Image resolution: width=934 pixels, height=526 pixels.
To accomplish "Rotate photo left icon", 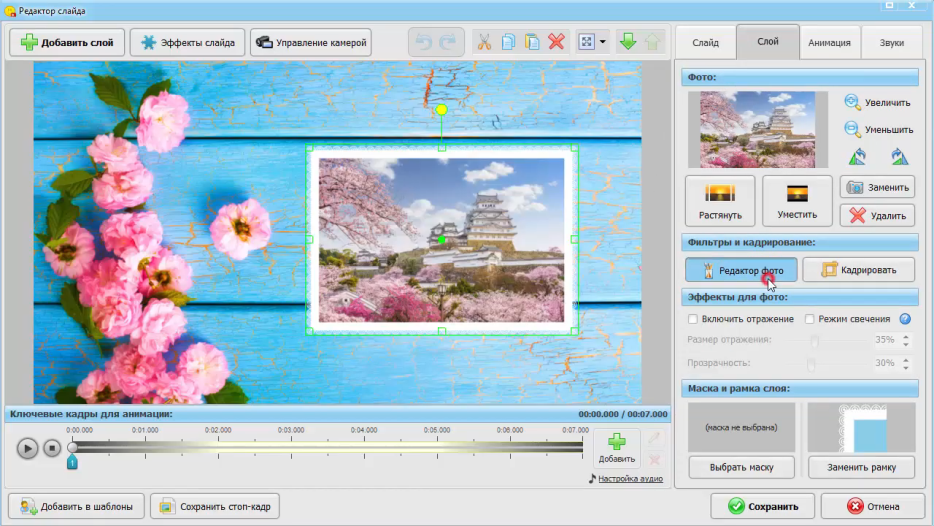I will (856, 157).
